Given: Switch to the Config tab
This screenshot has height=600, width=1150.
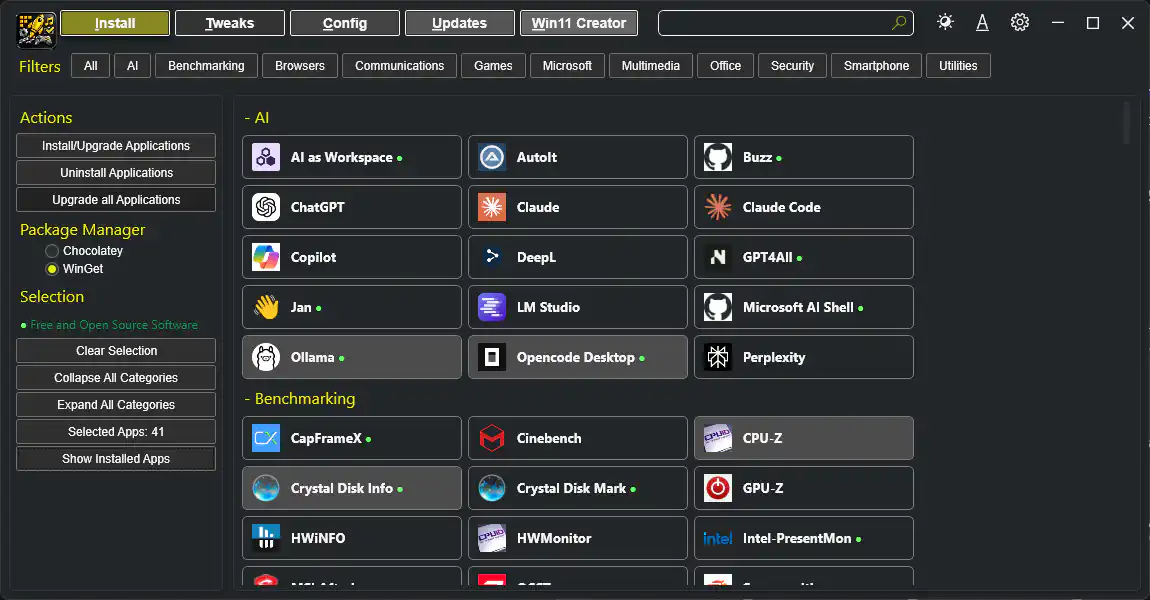Looking at the screenshot, I should pos(345,23).
